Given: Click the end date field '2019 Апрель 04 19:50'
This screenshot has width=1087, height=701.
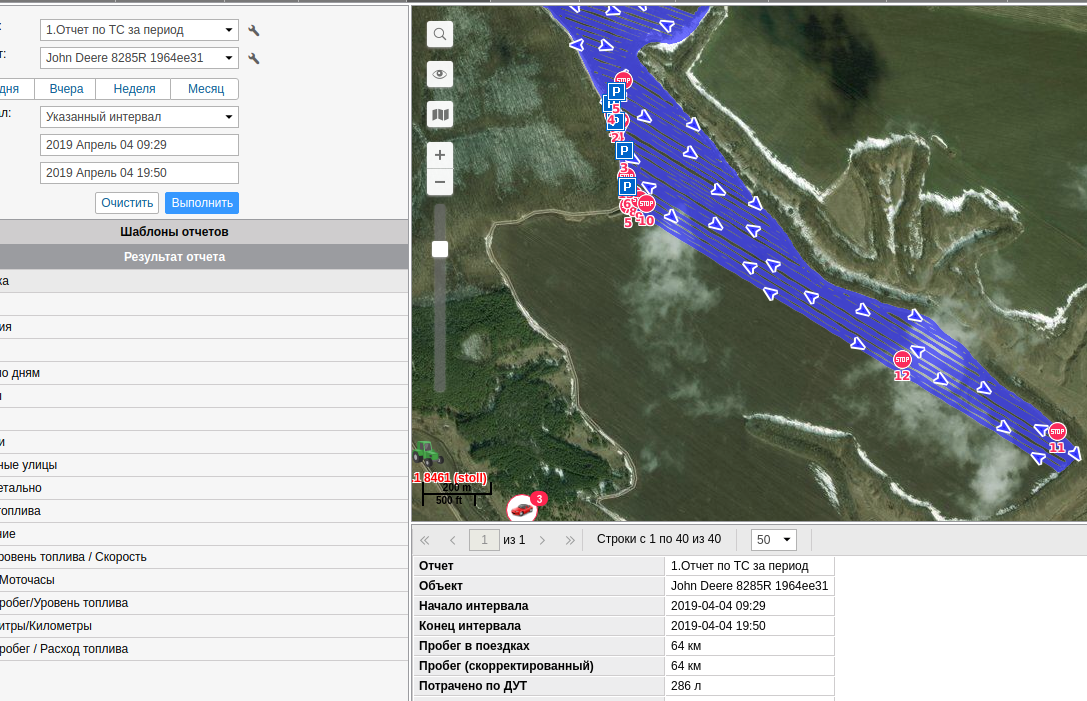Looking at the screenshot, I should point(139,173).
